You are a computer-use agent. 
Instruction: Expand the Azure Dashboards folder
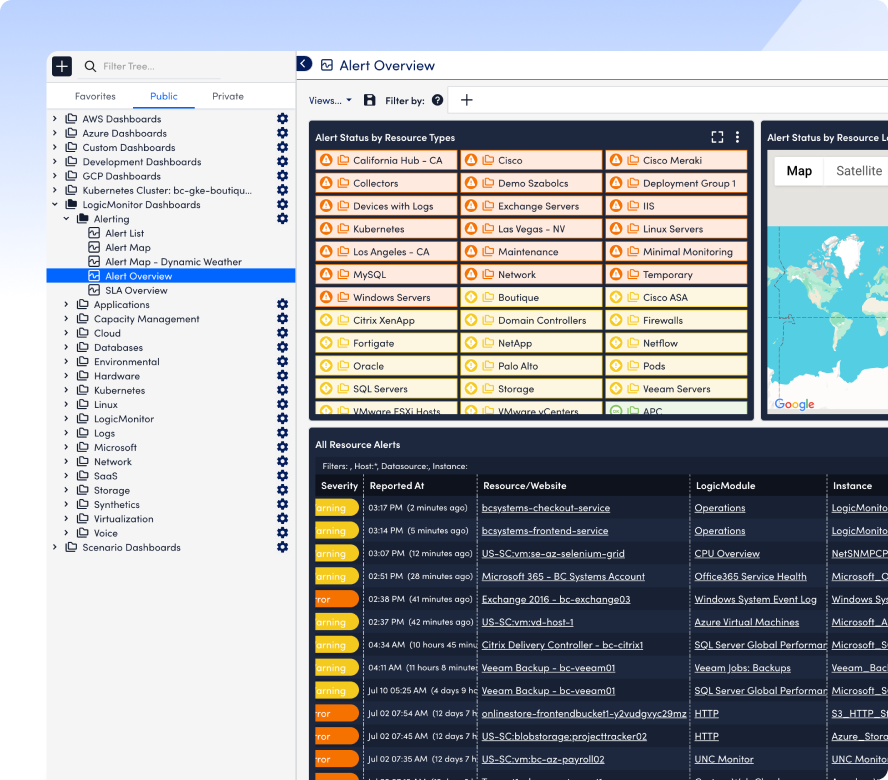(54, 133)
